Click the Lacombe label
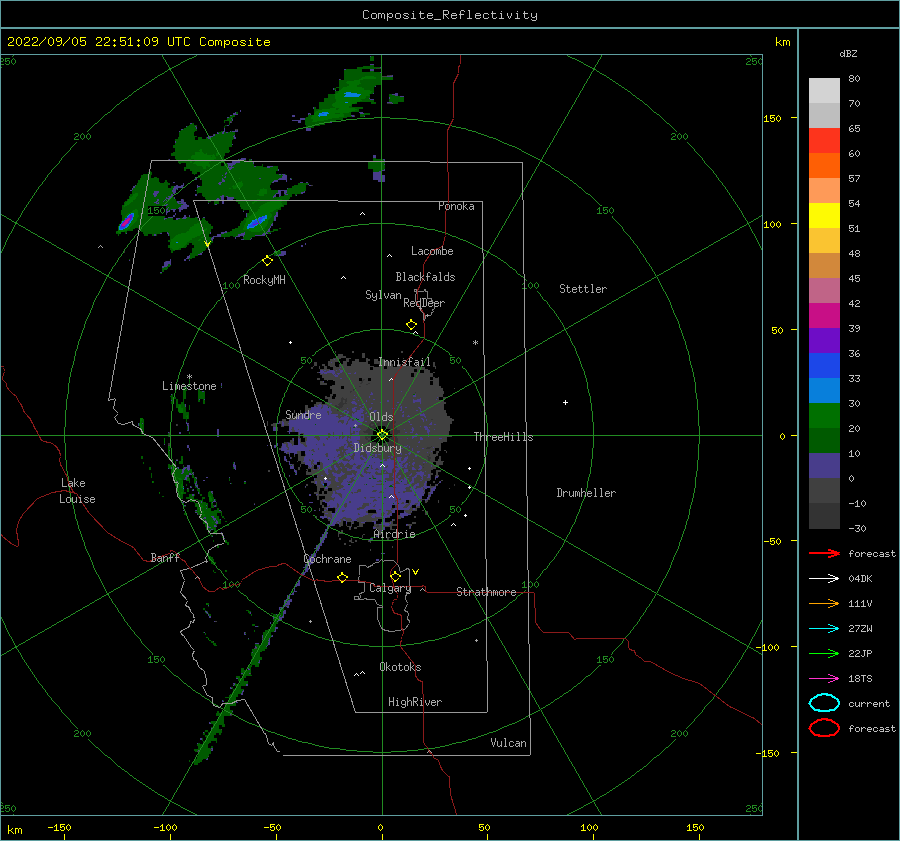This screenshot has width=900, height=841. click(432, 251)
